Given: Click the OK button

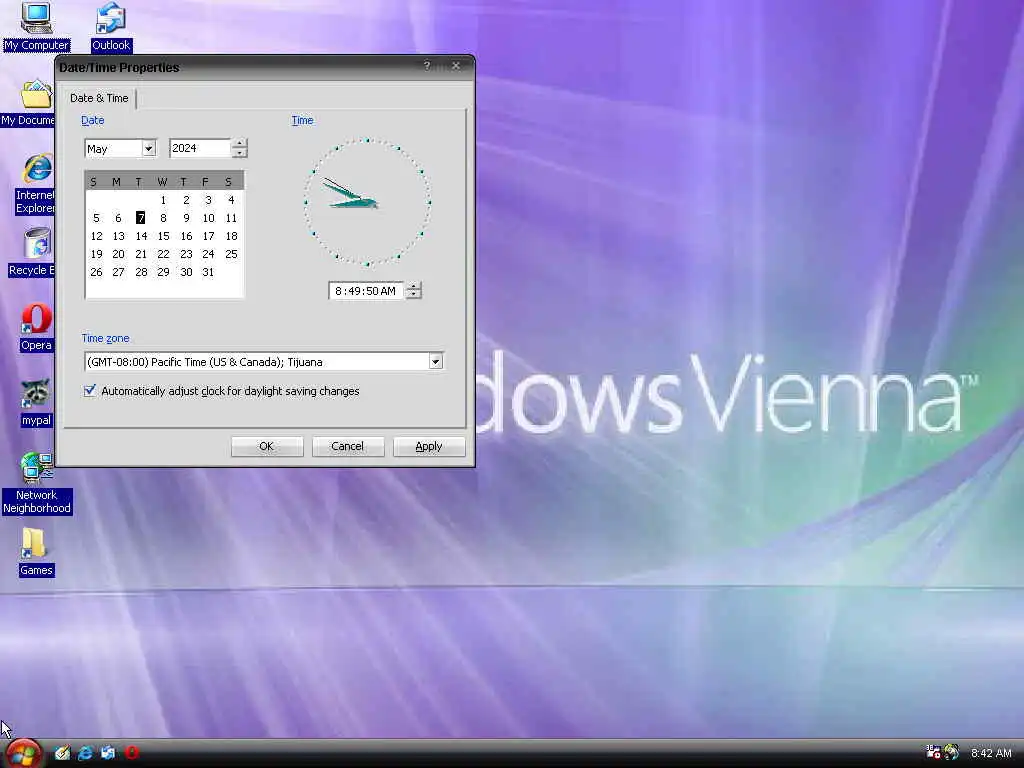Looking at the screenshot, I should [266, 446].
